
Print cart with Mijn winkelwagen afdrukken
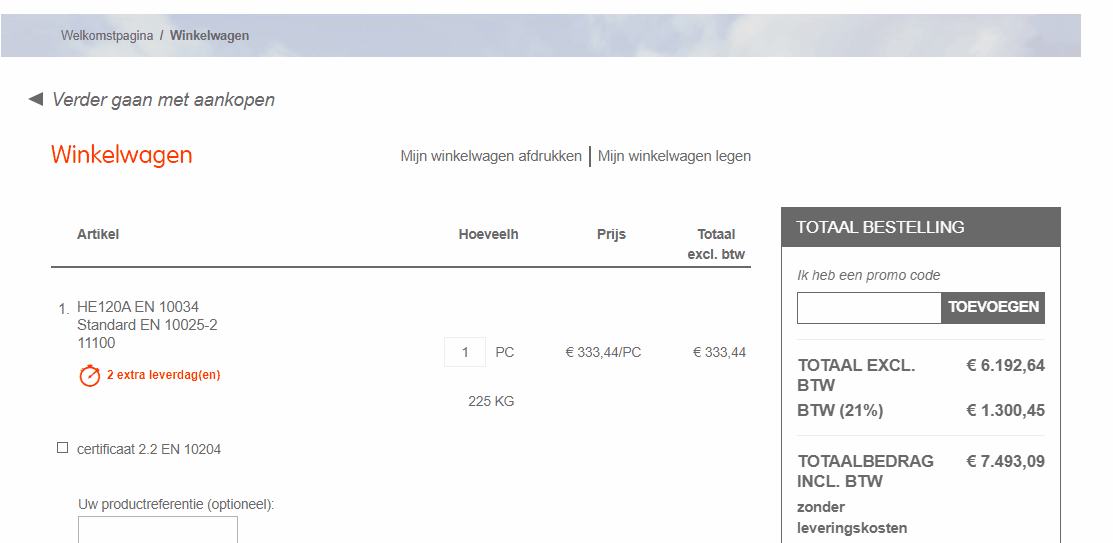tap(491, 156)
